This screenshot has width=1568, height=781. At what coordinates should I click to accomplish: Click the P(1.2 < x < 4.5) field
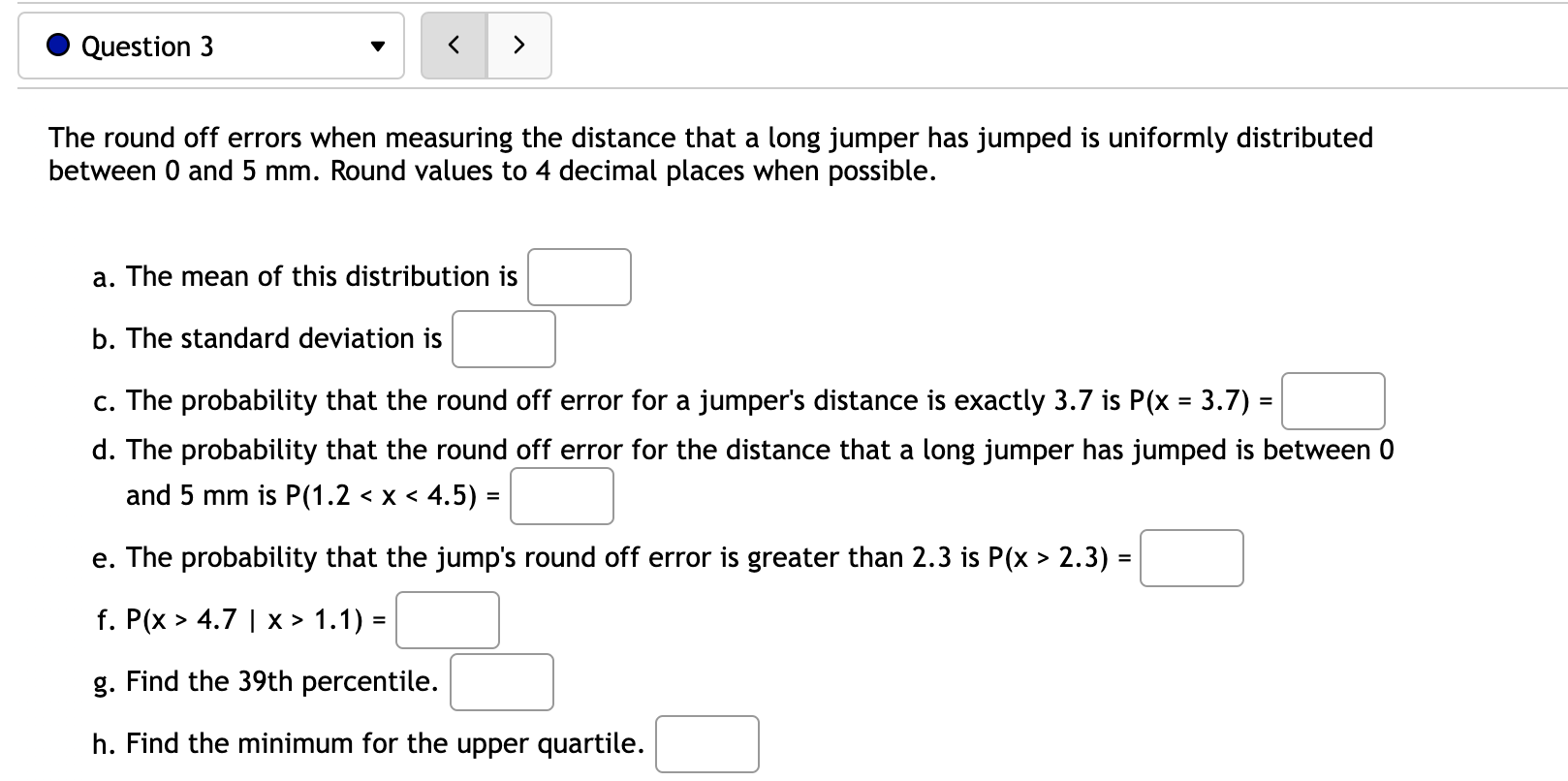561,495
